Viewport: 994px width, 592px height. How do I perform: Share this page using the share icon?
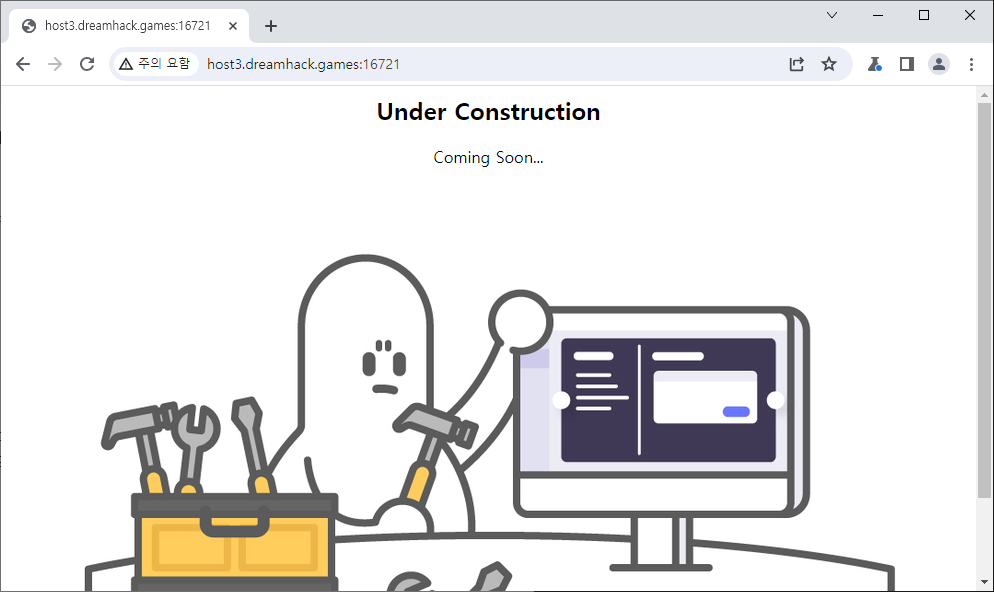coord(797,64)
